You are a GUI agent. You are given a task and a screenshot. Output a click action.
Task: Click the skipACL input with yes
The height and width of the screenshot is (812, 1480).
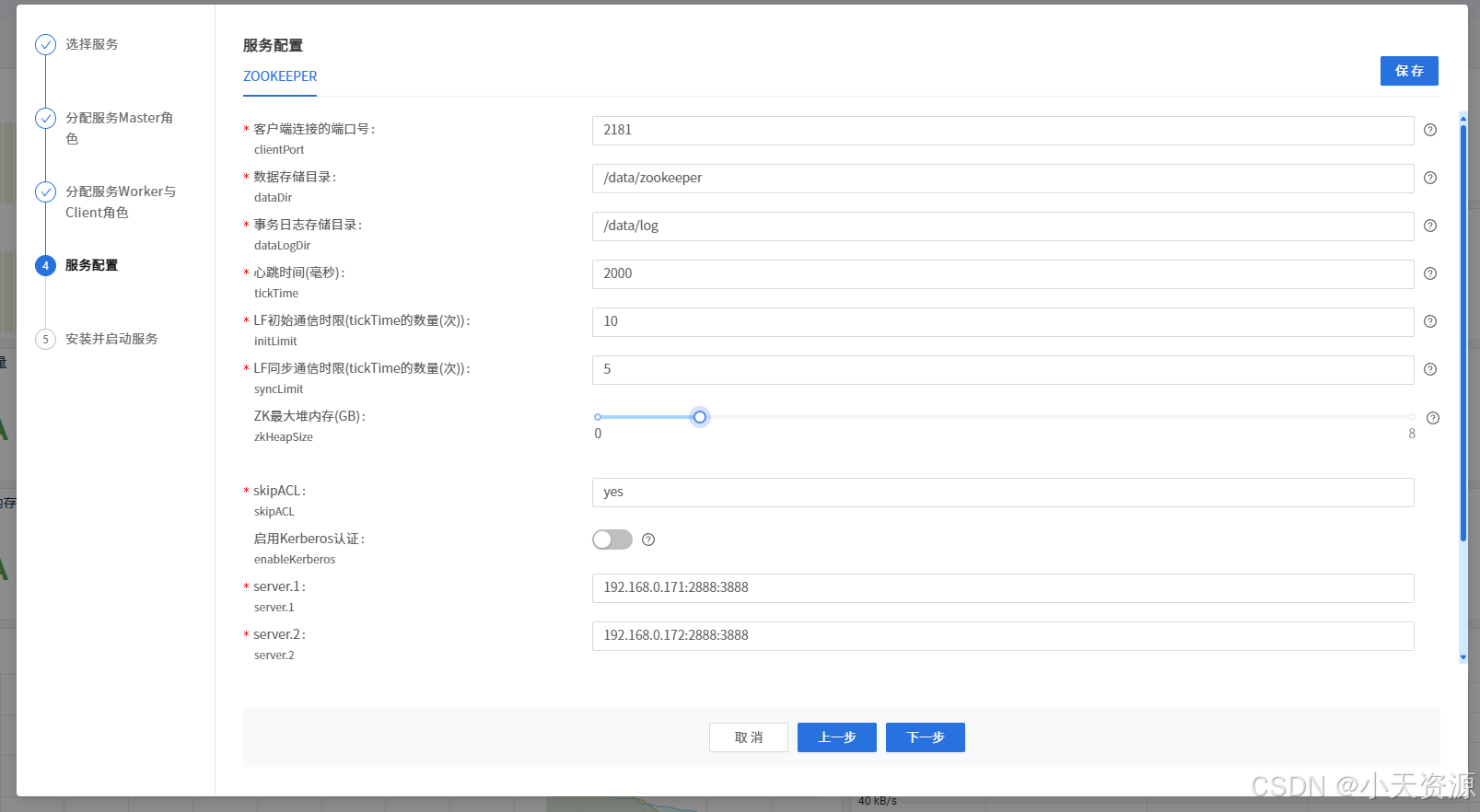pos(1003,493)
